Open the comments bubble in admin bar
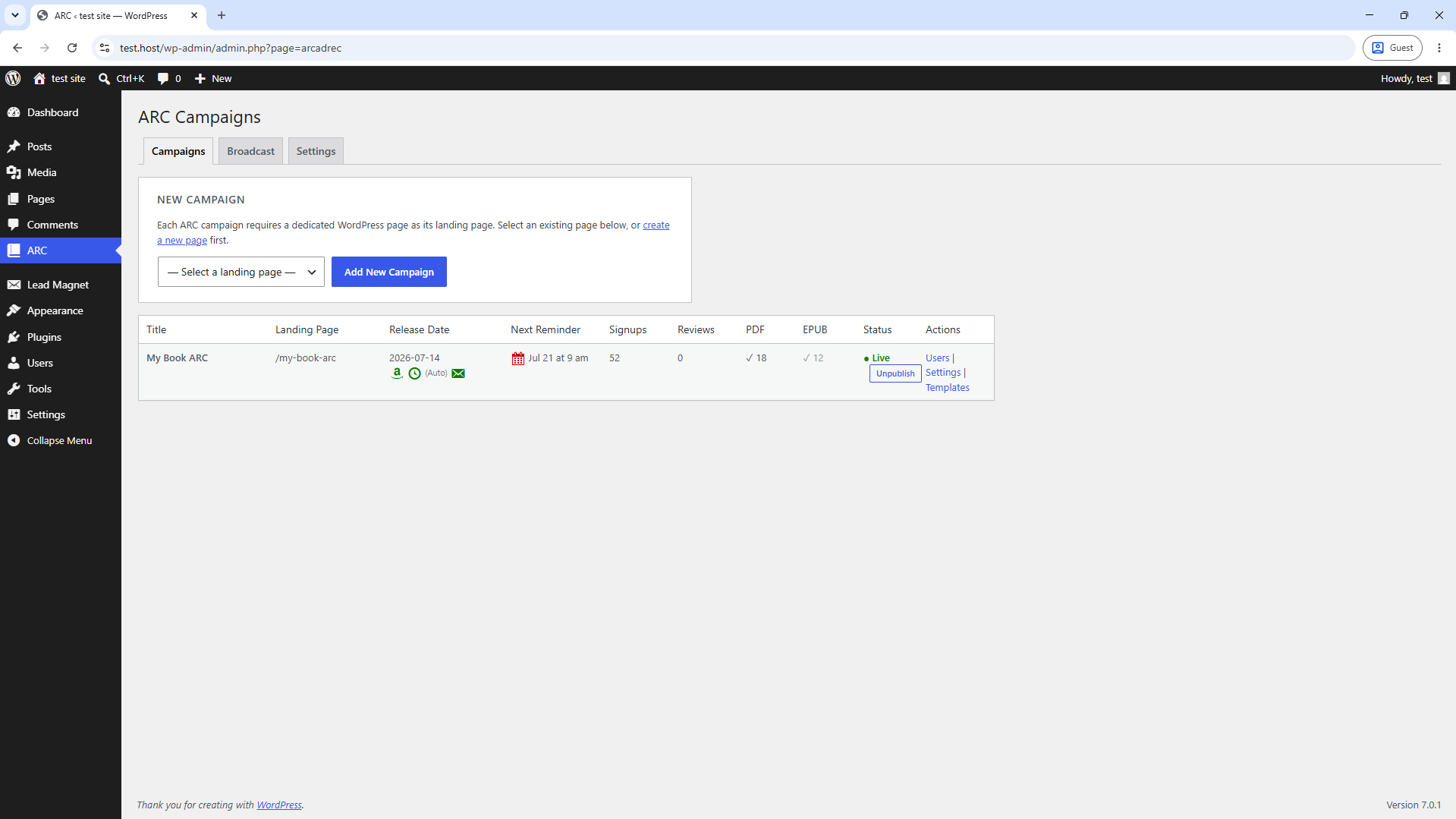 coord(169,78)
